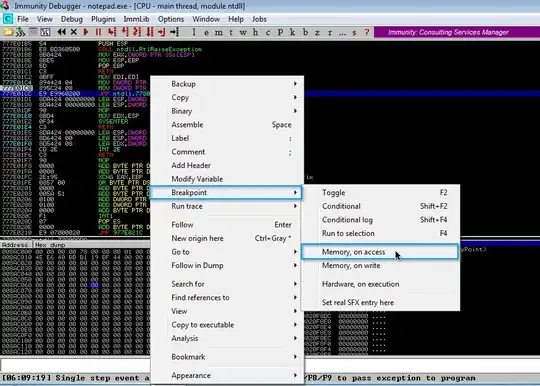The height and width of the screenshot is (386, 540).
Task: Open the Plugins menu
Action: pos(103,19)
